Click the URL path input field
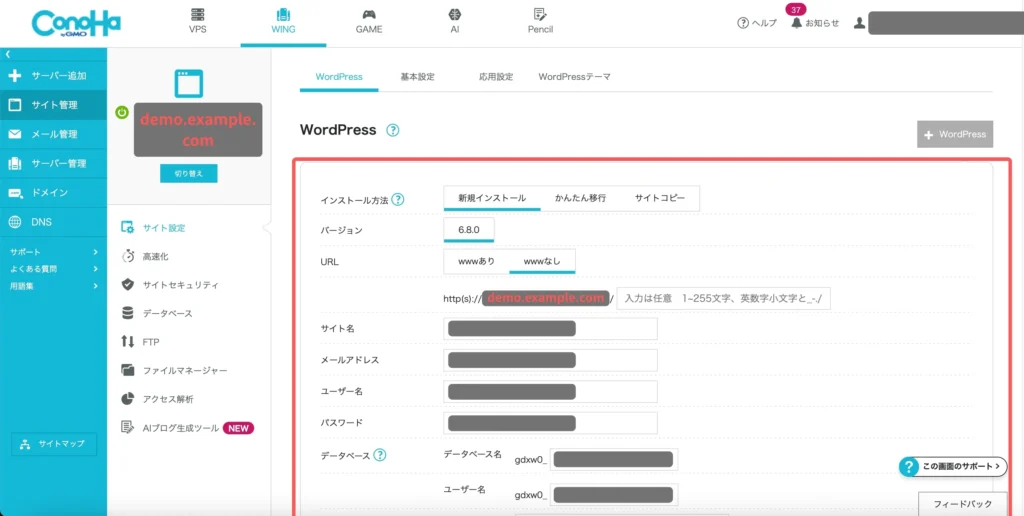Image resolution: width=1024 pixels, height=516 pixels. 724,299
